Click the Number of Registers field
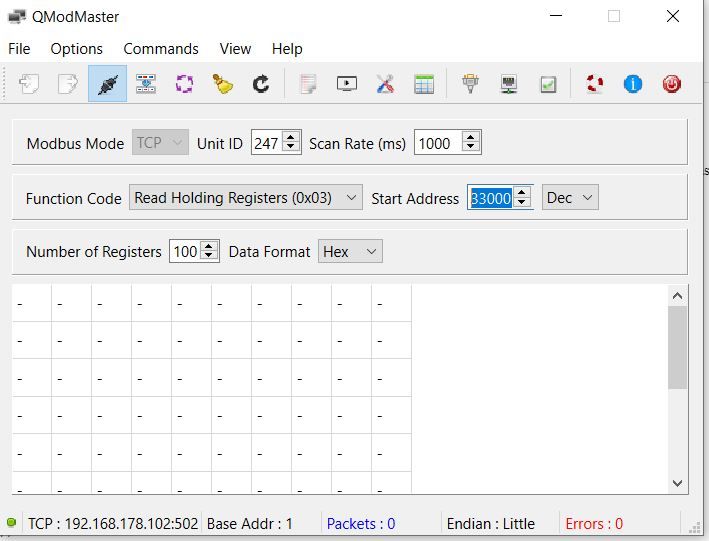This screenshot has width=709, height=541. pyautogui.click(x=185, y=251)
